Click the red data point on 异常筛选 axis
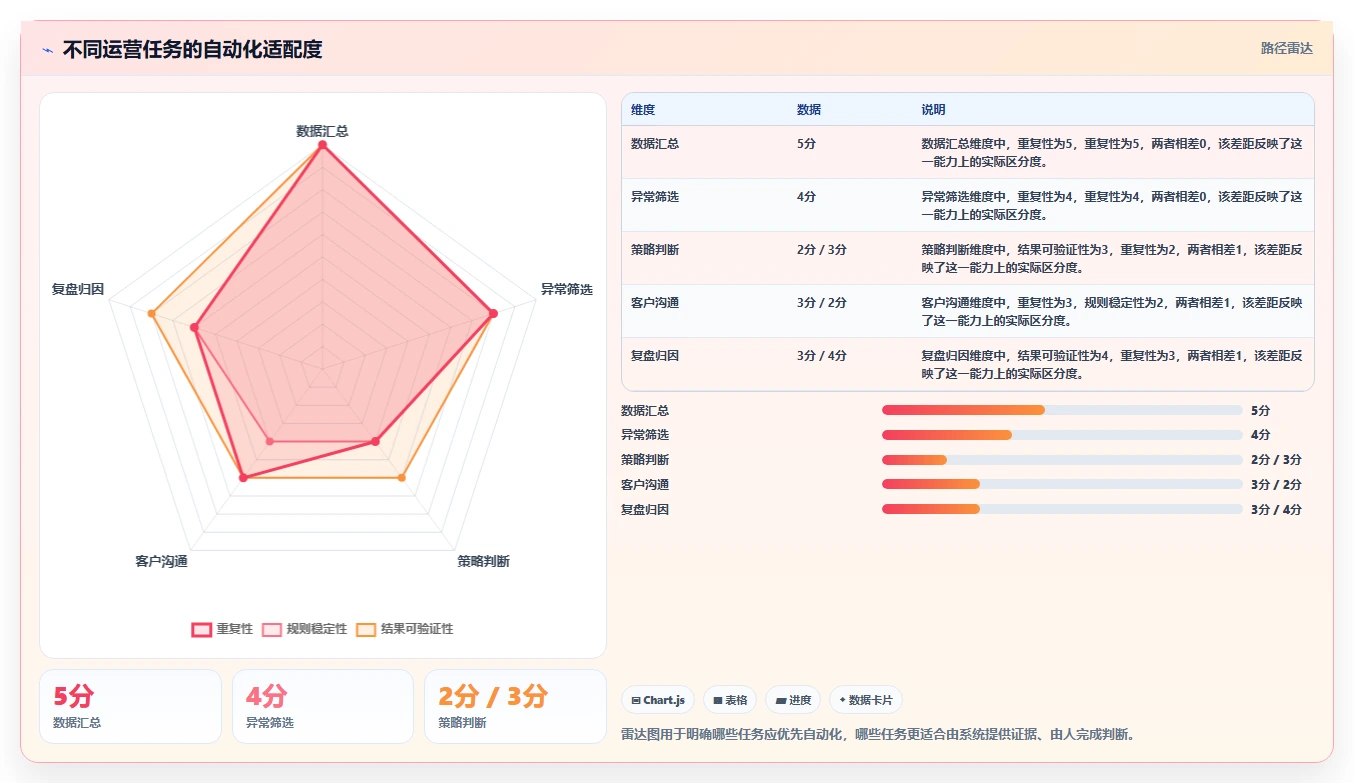This screenshot has width=1354, height=783. pos(493,314)
